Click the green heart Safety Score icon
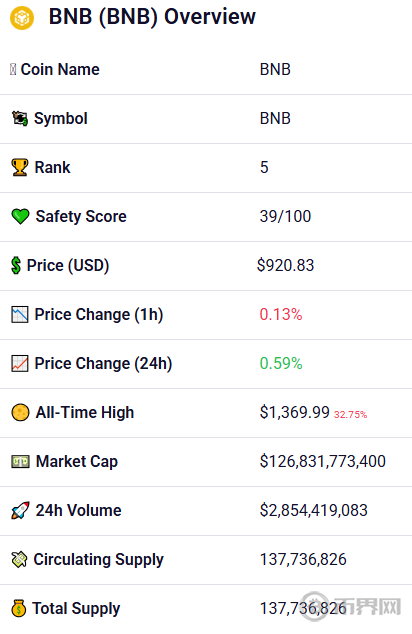Screen dimensions: 412x634 point(20,216)
